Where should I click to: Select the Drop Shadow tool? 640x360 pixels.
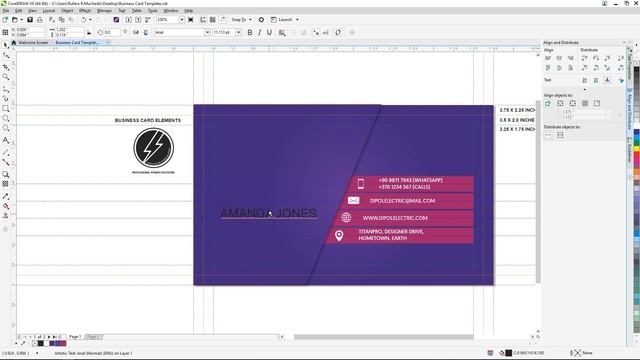(x=5, y=174)
